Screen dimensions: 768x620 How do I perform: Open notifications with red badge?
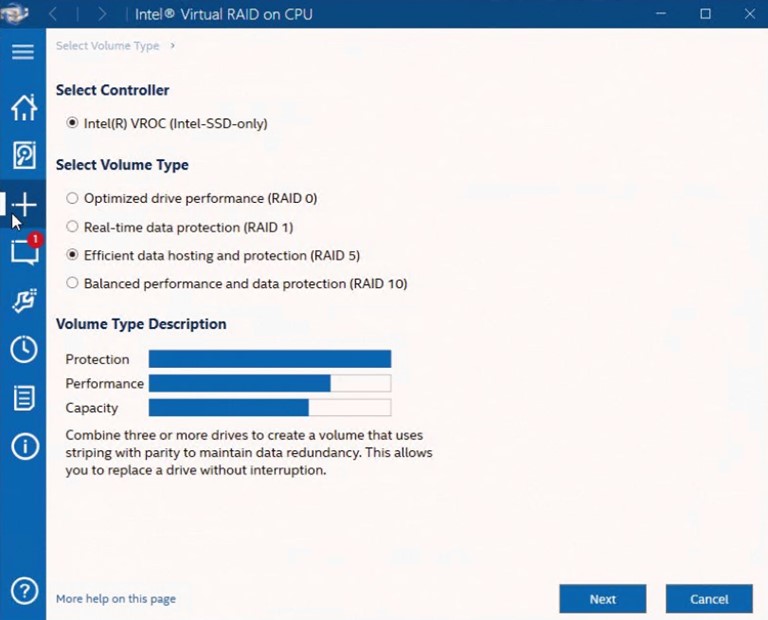pyautogui.click(x=26, y=250)
